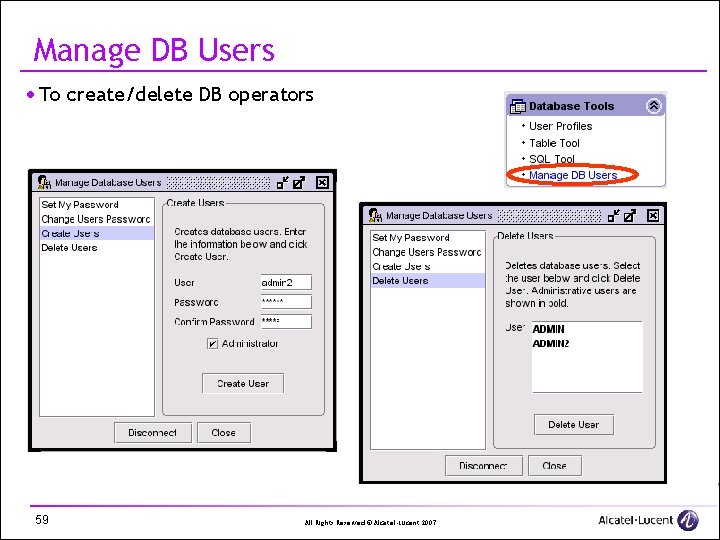Close icon of the Delete Users window
The image size is (720, 540).
click(x=653, y=215)
